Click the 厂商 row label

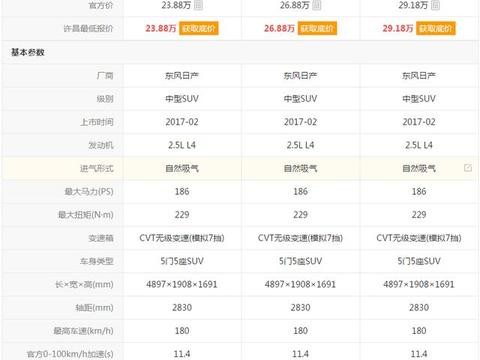[105, 76]
